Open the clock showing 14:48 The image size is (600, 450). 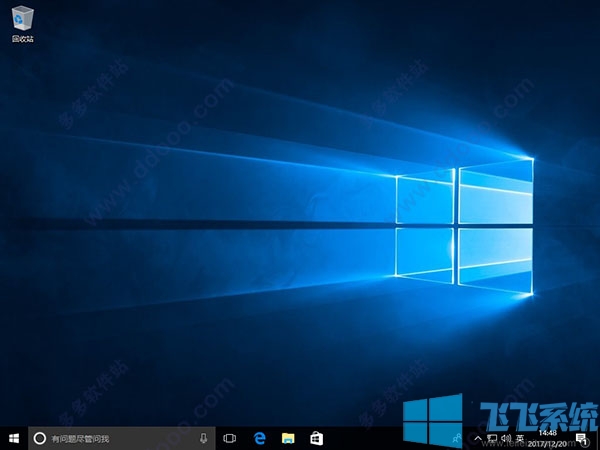(548, 438)
